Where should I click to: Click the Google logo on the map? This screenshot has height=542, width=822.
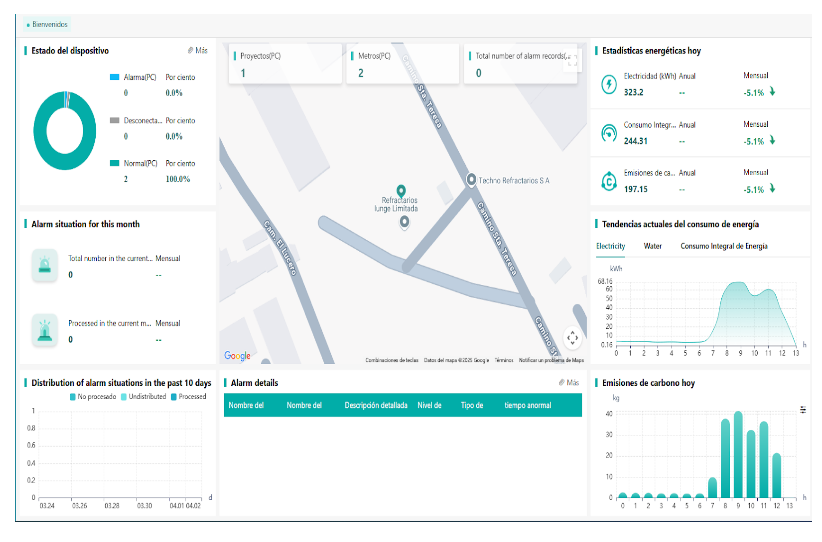pyautogui.click(x=237, y=355)
